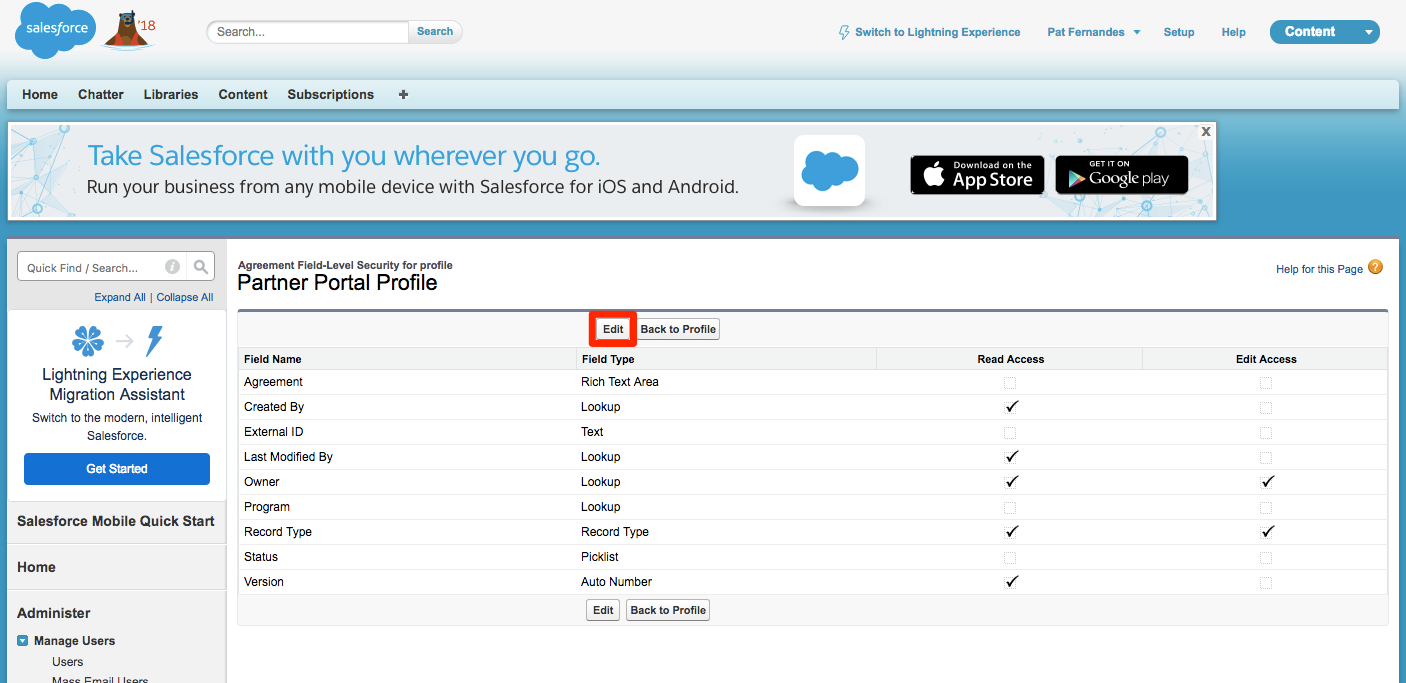The image size is (1406, 683).
Task: Toggle Created By Read Access checkbox
Action: point(1011,407)
